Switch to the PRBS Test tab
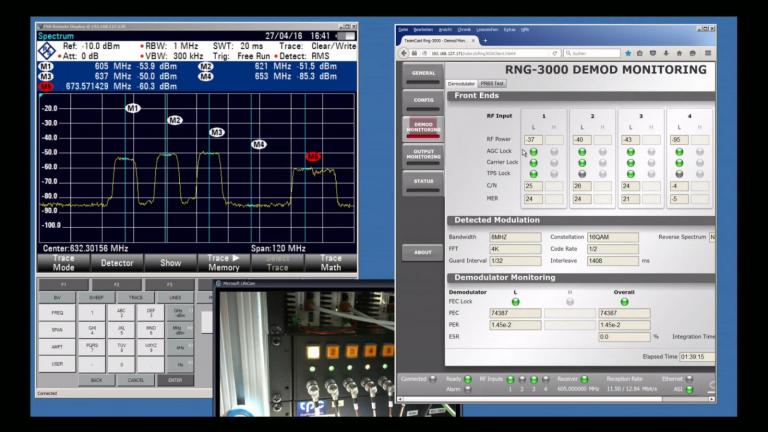The width and height of the screenshot is (768, 432). [492, 84]
